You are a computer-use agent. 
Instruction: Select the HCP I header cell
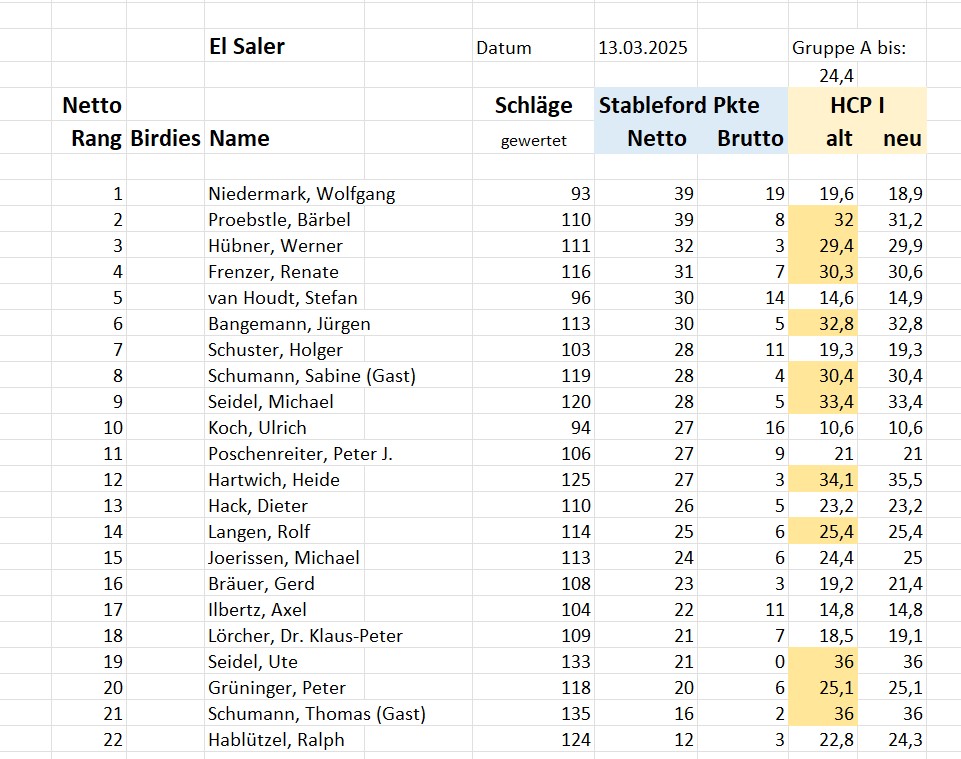coord(857,105)
